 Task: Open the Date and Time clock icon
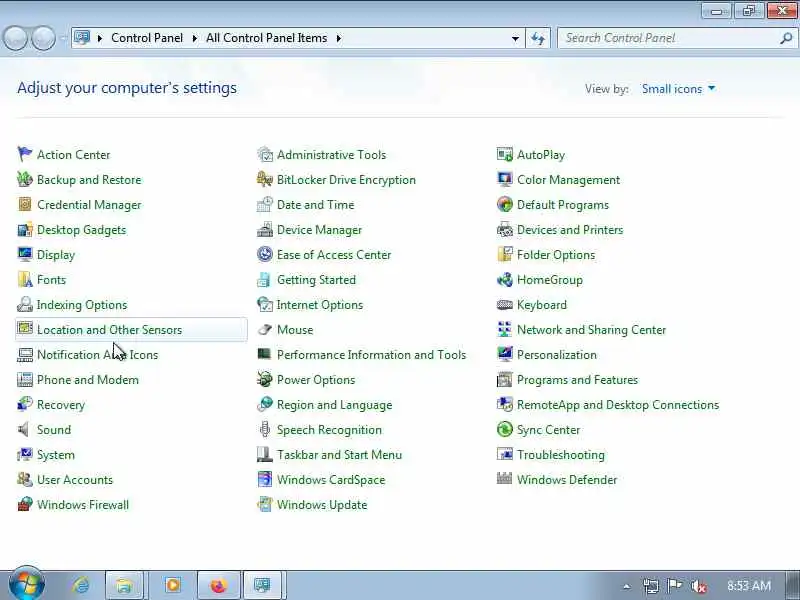point(265,204)
